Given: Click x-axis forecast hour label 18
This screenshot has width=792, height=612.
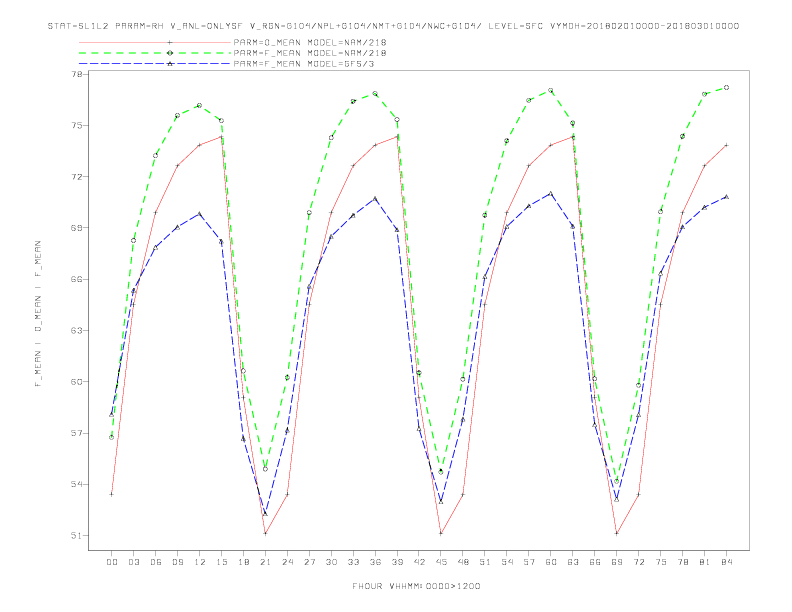Looking at the screenshot, I should coord(243,562).
